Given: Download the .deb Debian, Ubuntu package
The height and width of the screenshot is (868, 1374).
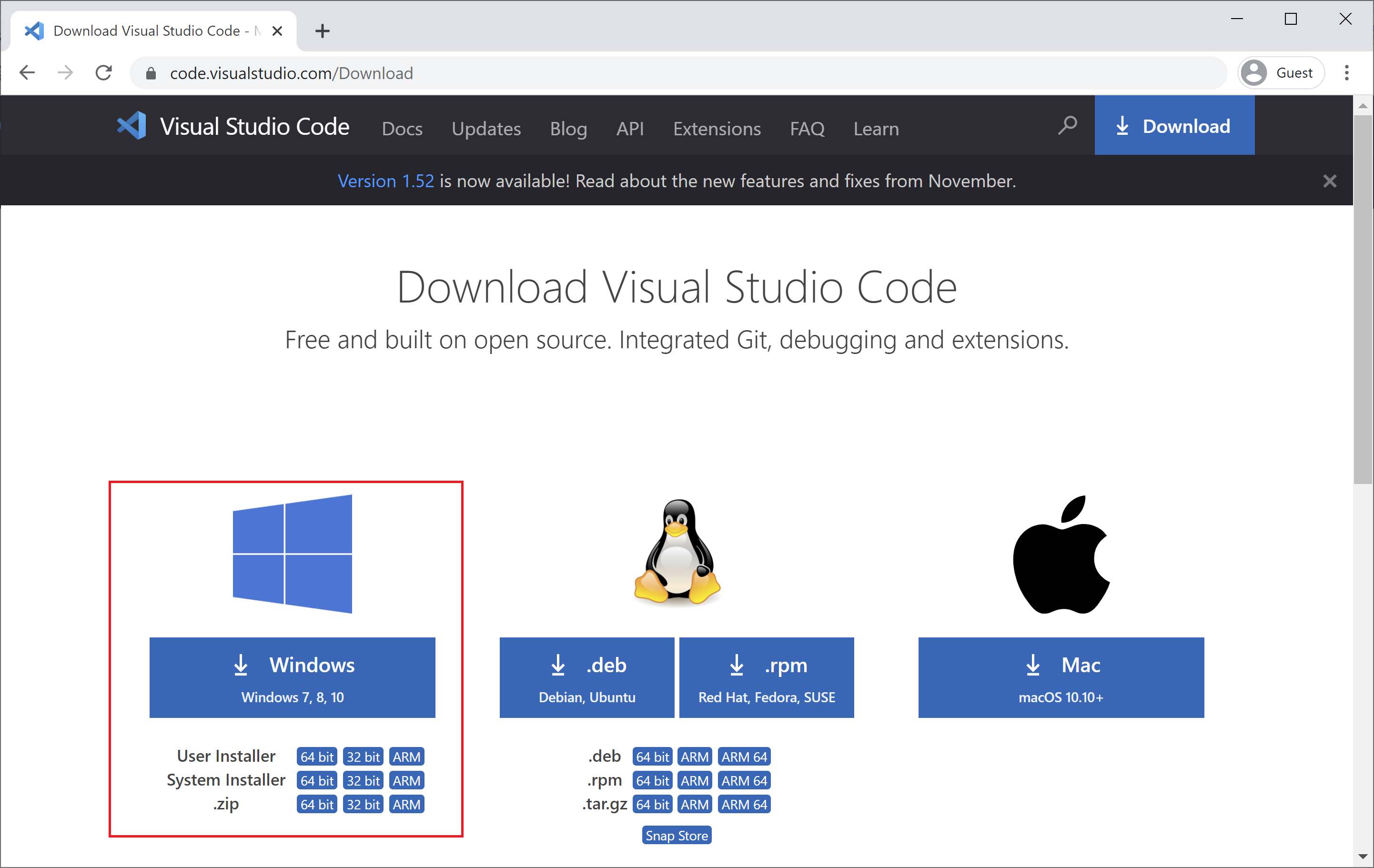Looking at the screenshot, I should pos(586,677).
